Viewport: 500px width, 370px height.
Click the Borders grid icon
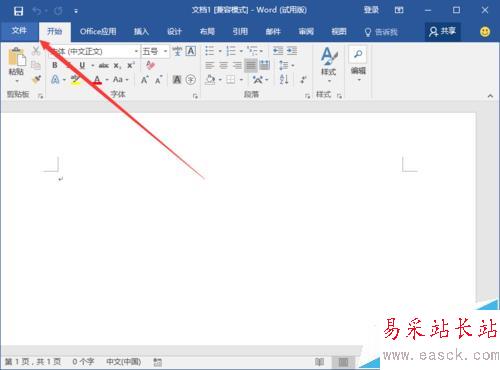[231, 80]
